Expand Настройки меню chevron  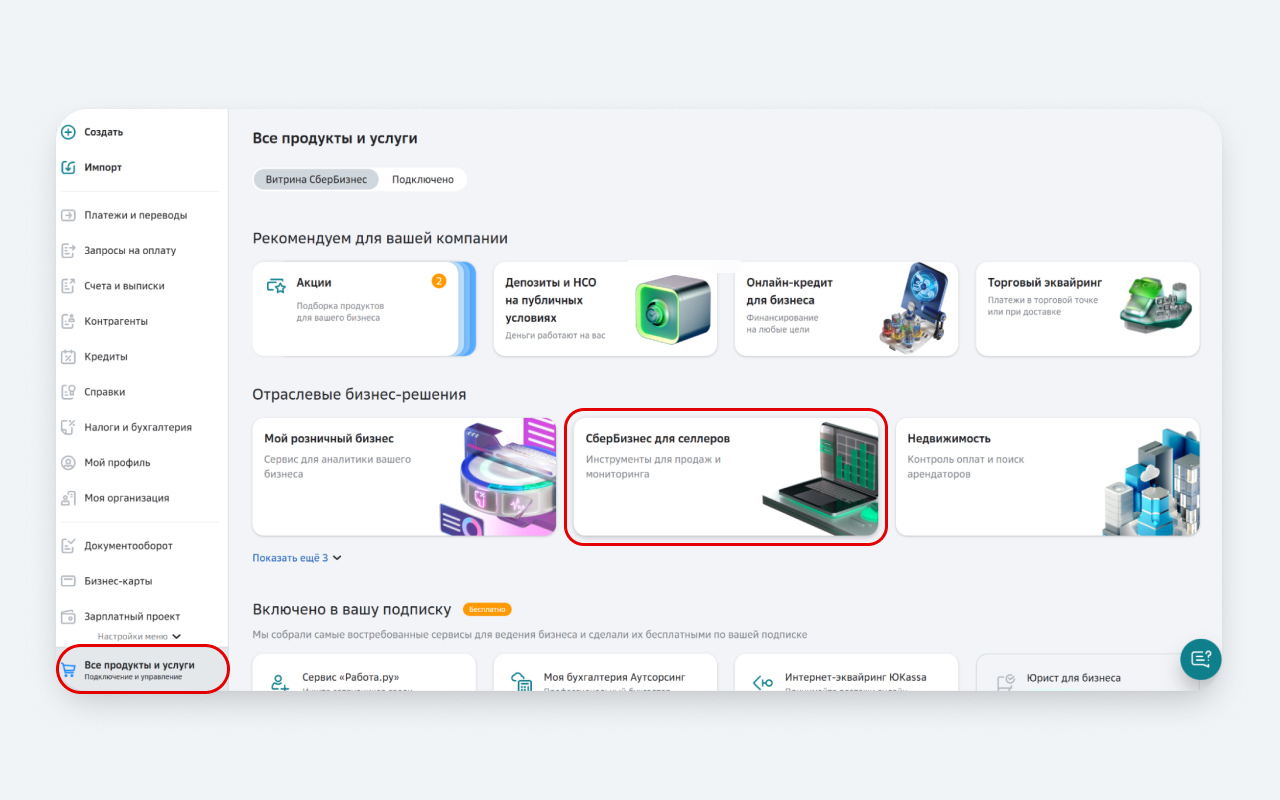pos(177,636)
